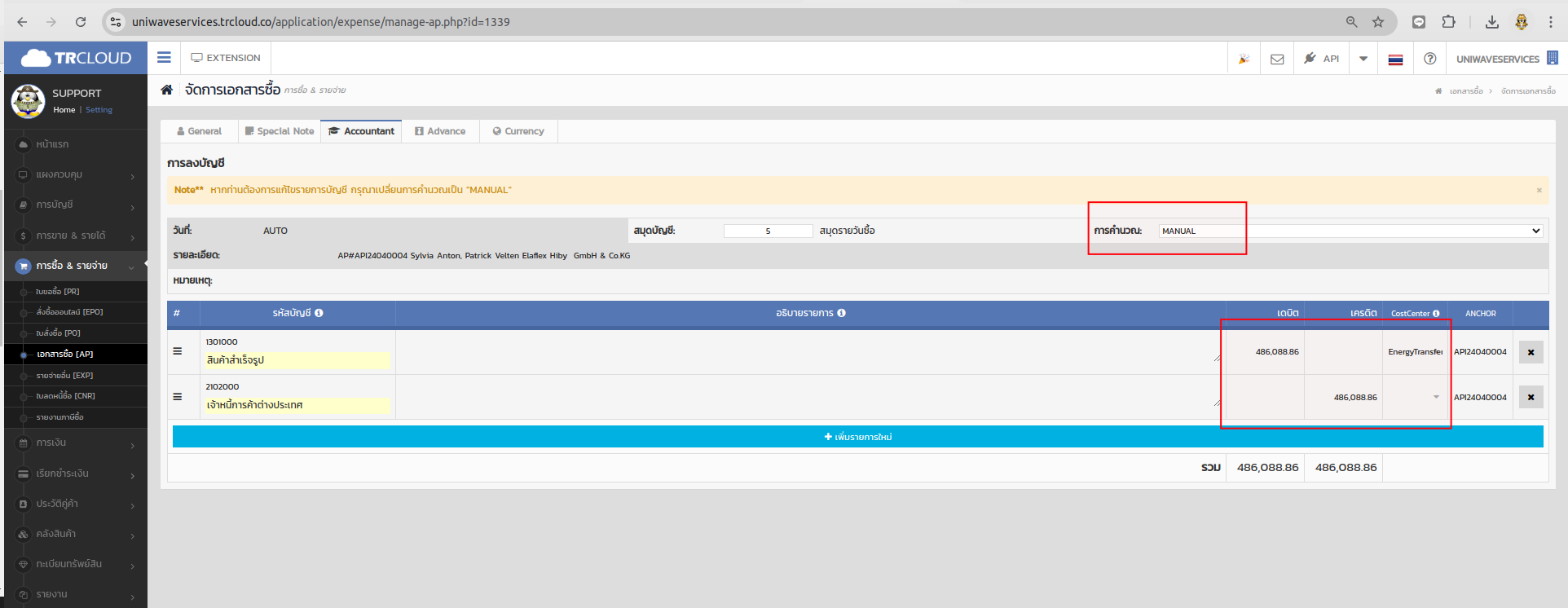Viewport: 1568px width, 608px height.
Task: Click the credit field 486,088.86 in second row
Action: 1343,397
